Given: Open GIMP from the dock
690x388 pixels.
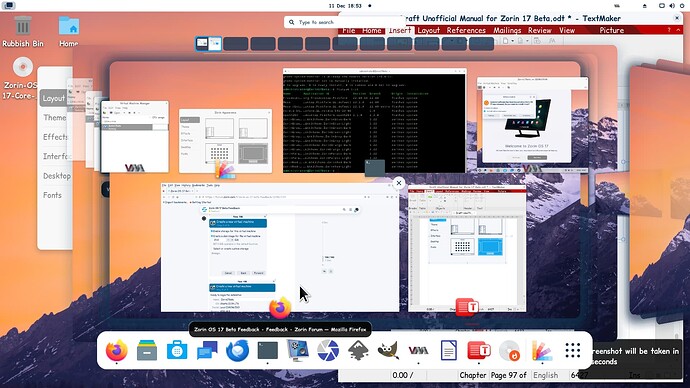Looking at the screenshot, I should tap(388, 351).
